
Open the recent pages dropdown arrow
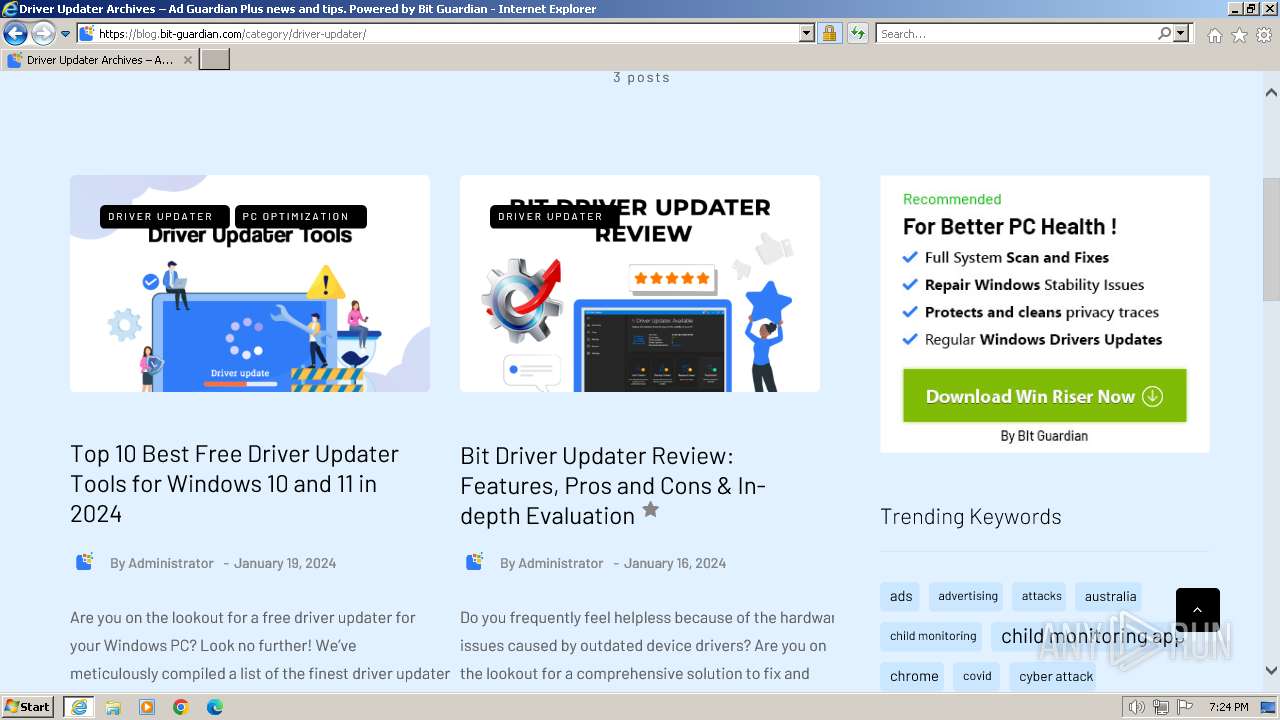(x=65, y=34)
